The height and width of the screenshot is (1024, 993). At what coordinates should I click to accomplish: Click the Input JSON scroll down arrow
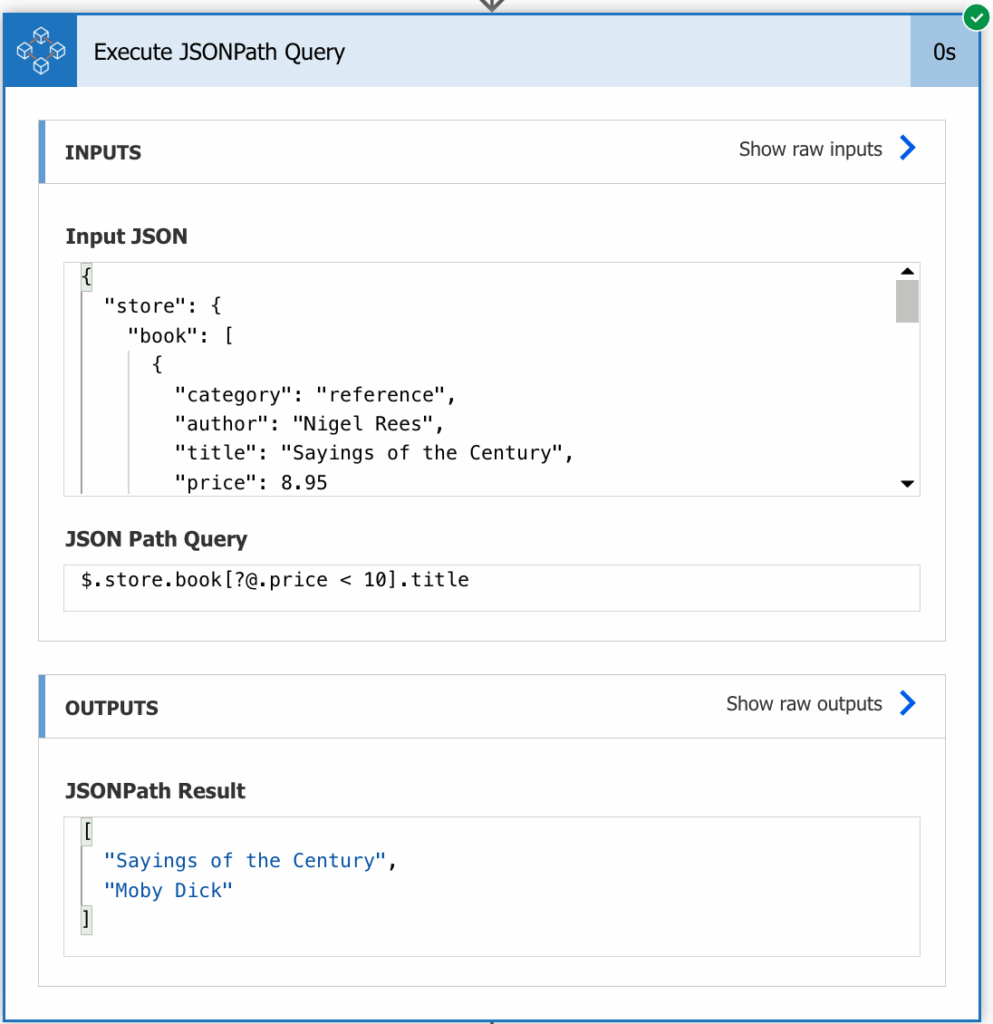click(x=907, y=484)
